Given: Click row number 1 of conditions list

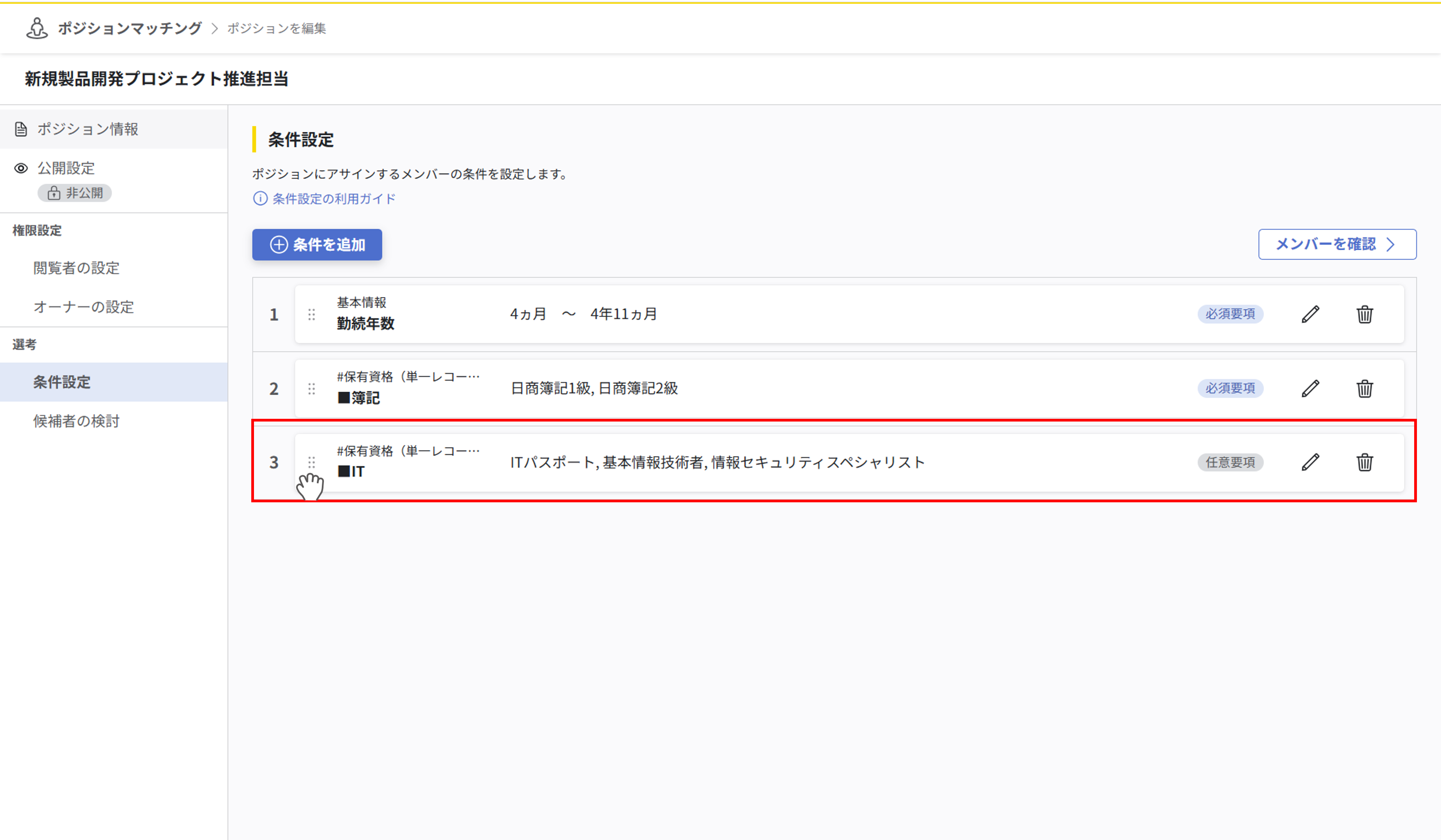Looking at the screenshot, I should point(274,314).
